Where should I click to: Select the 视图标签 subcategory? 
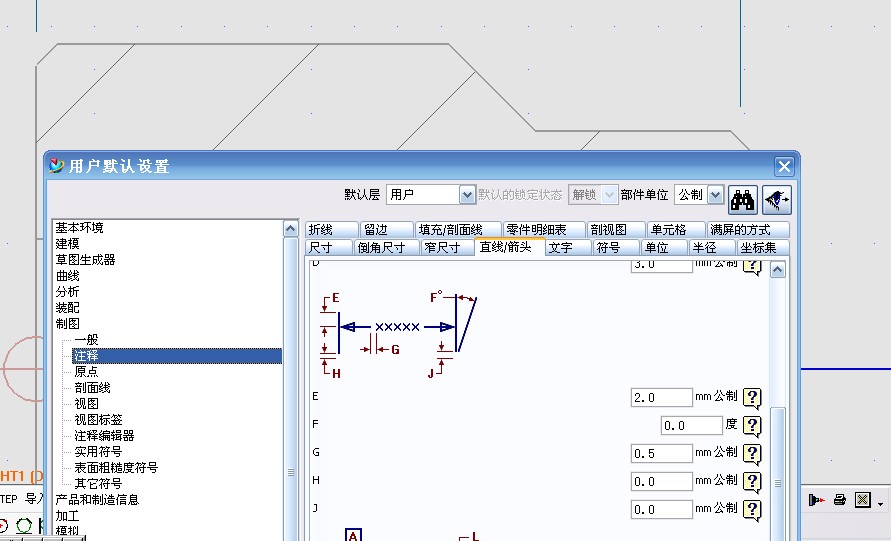pos(98,419)
